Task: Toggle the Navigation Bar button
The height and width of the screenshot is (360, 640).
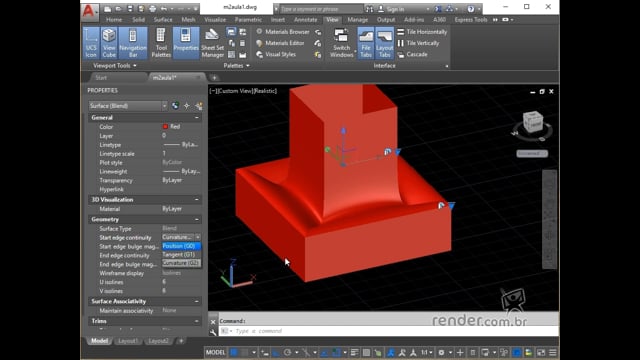Action: 133,43
